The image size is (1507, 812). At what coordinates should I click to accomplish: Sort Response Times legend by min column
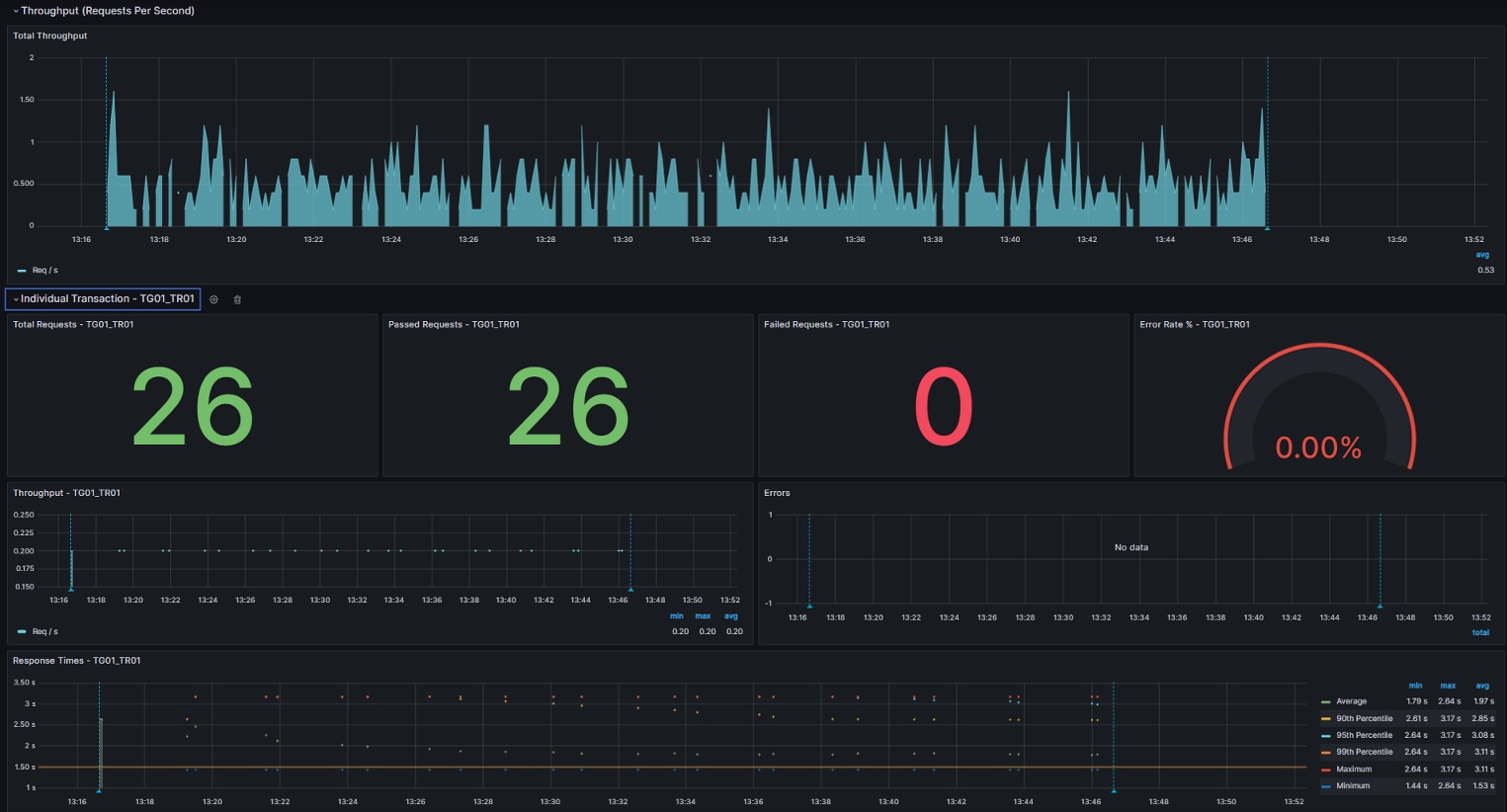1415,686
